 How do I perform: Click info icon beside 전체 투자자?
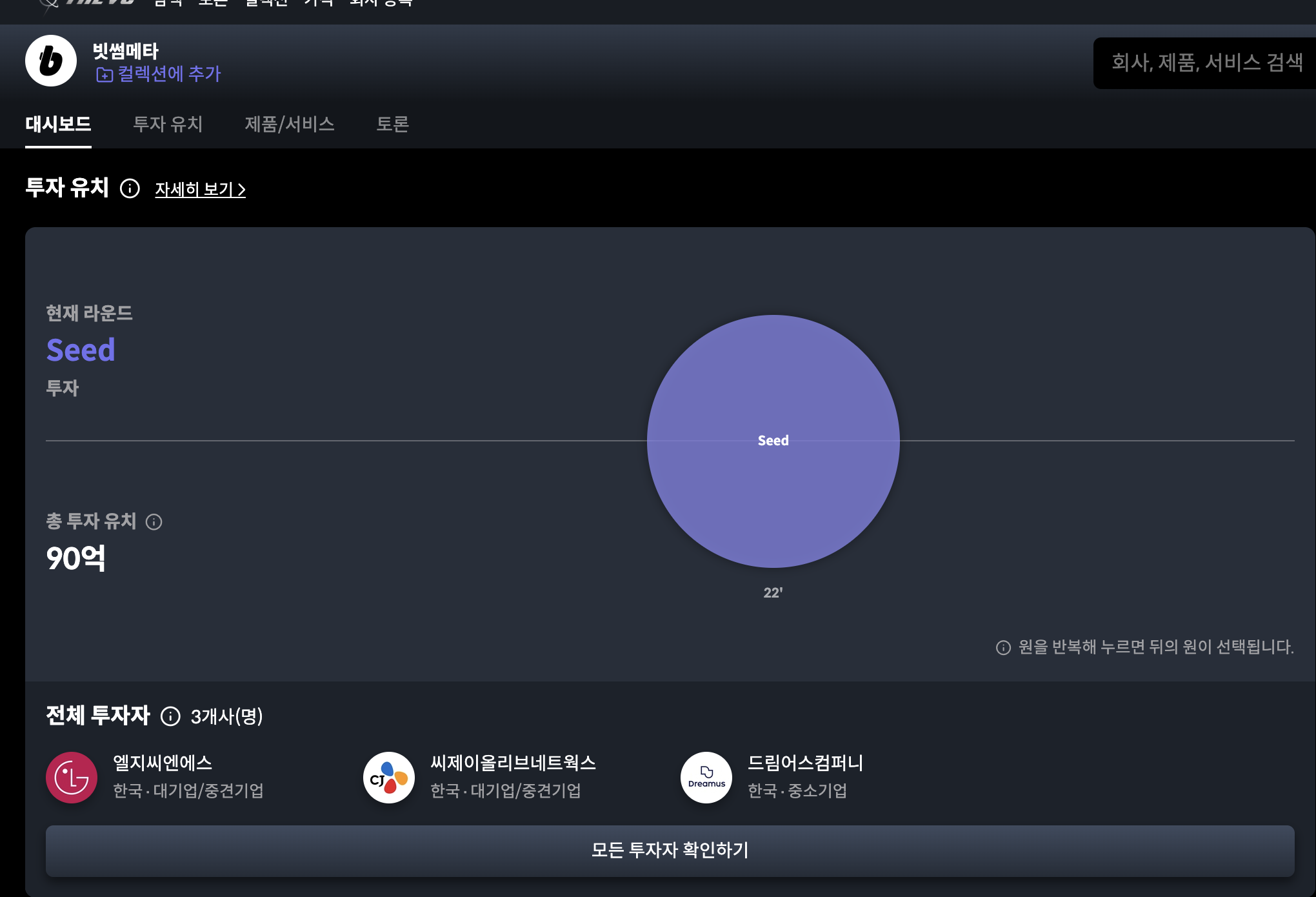(x=170, y=716)
